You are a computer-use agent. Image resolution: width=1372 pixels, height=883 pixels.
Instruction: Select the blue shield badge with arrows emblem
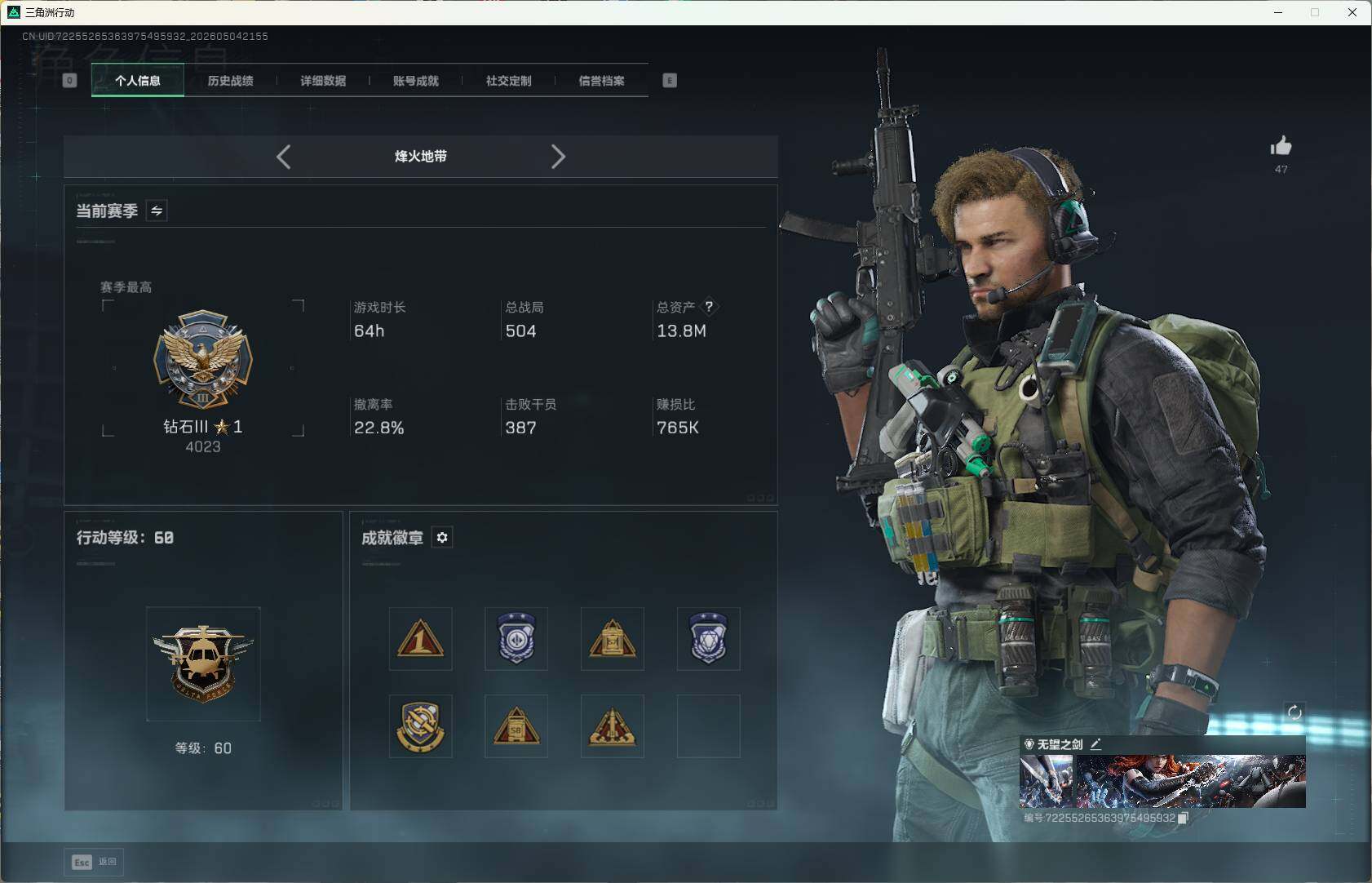[x=516, y=638]
